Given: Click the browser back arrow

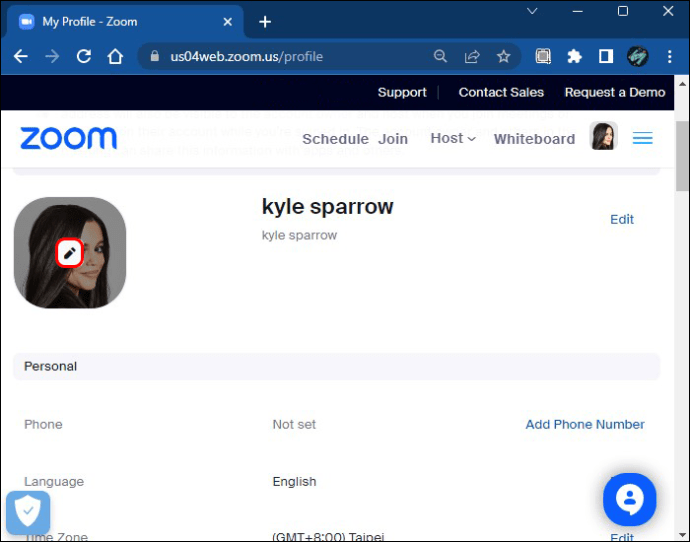Looking at the screenshot, I should [21, 56].
